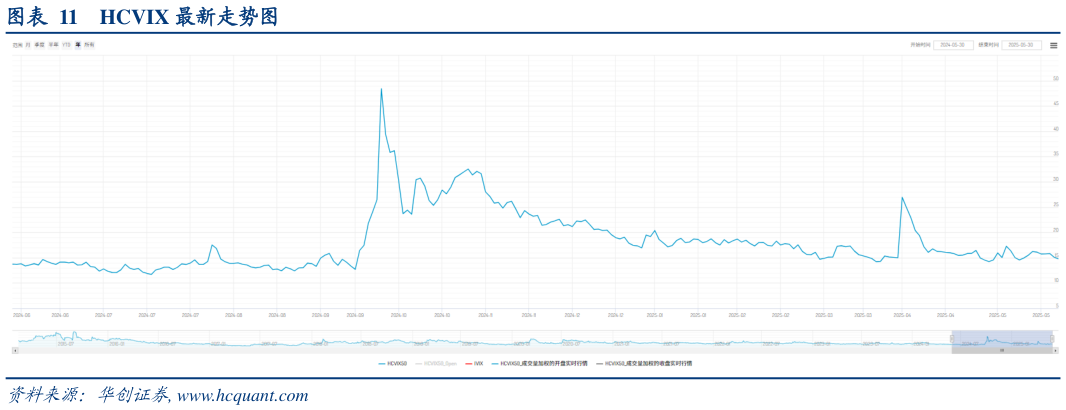
Task: Toggle HCVIXGJ1 成交量加权的收盘实时行情 legend item
Action: [644, 364]
